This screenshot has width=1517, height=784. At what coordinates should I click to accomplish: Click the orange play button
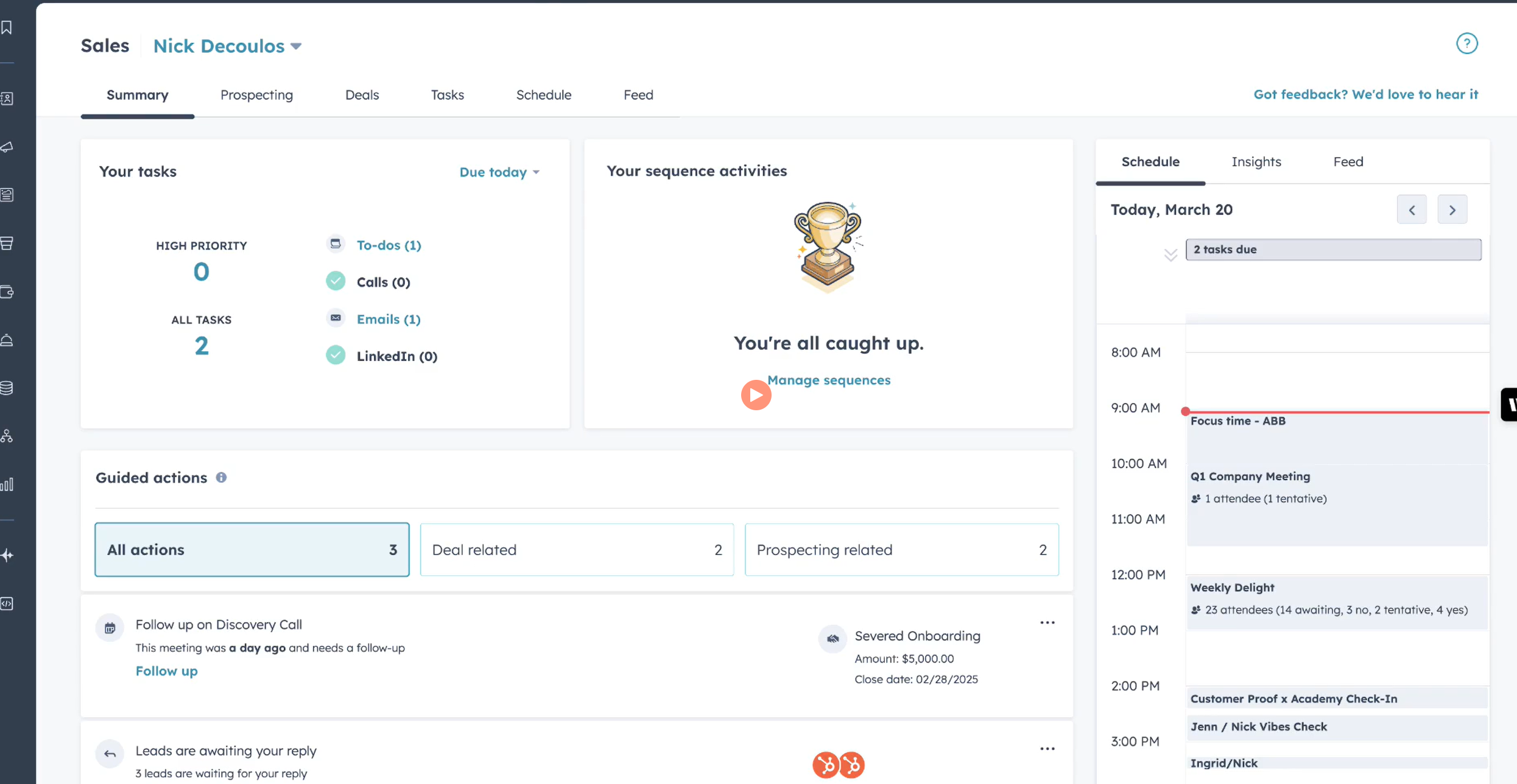756,396
